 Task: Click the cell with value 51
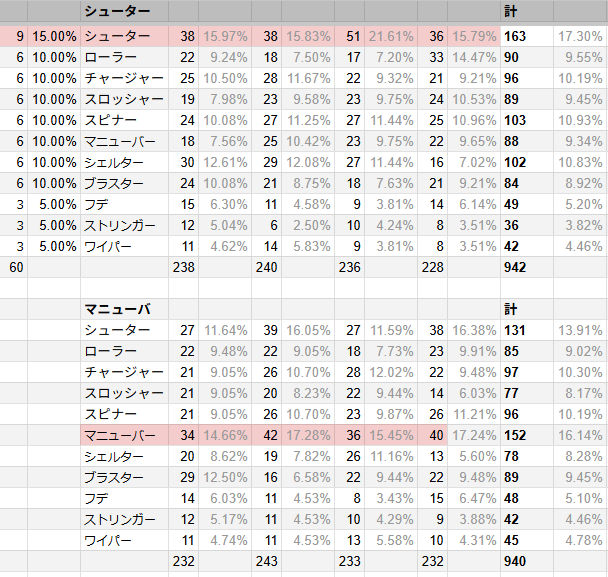point(349,36)
